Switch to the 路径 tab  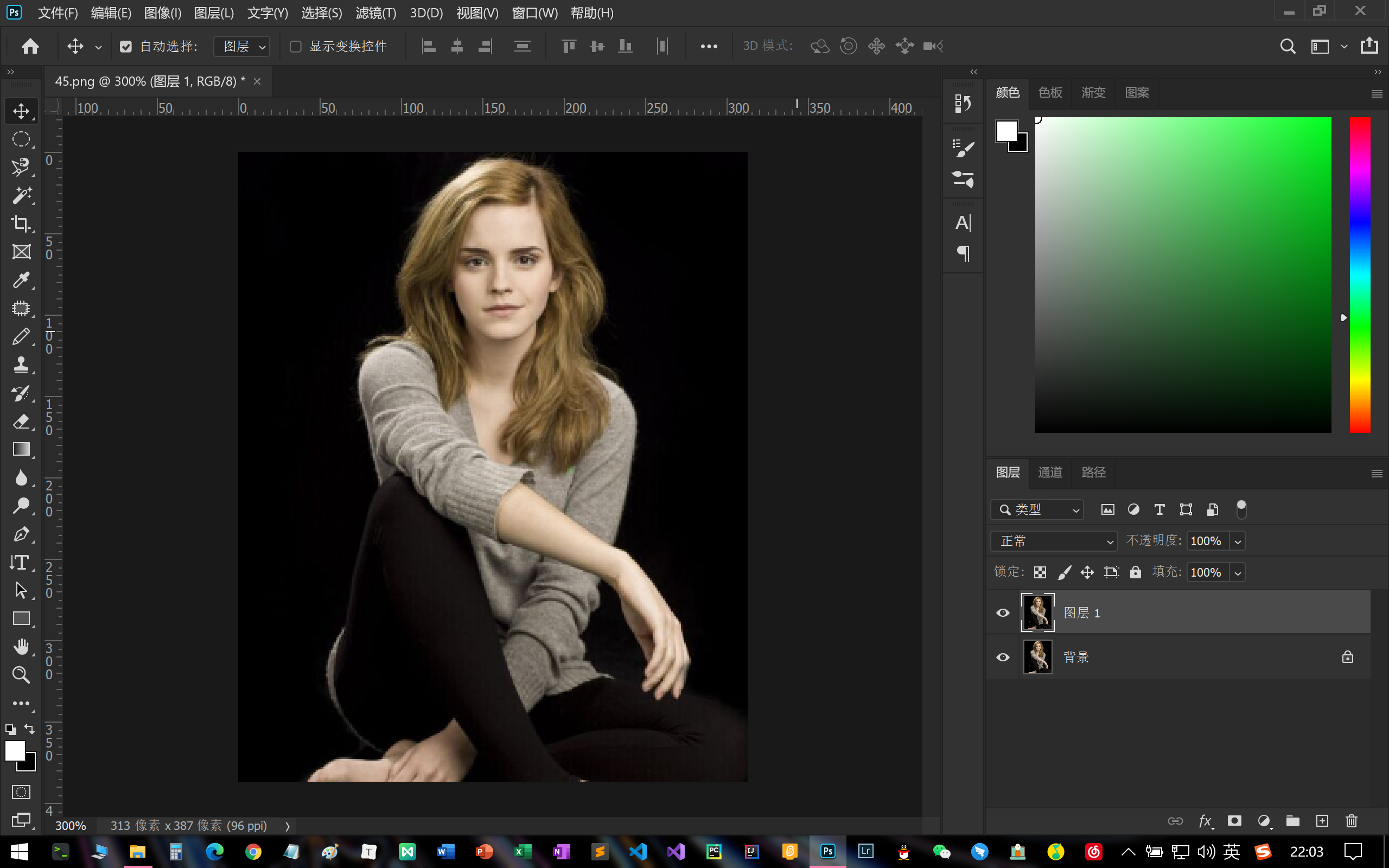pos(1093,473)
